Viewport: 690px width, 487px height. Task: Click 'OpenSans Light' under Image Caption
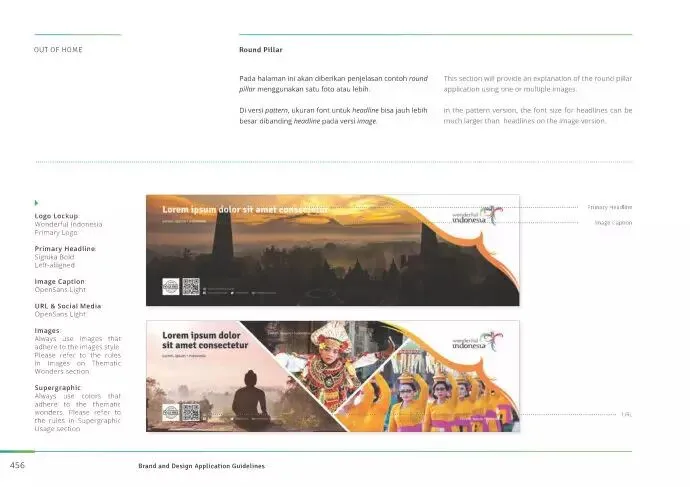[60, 289]
